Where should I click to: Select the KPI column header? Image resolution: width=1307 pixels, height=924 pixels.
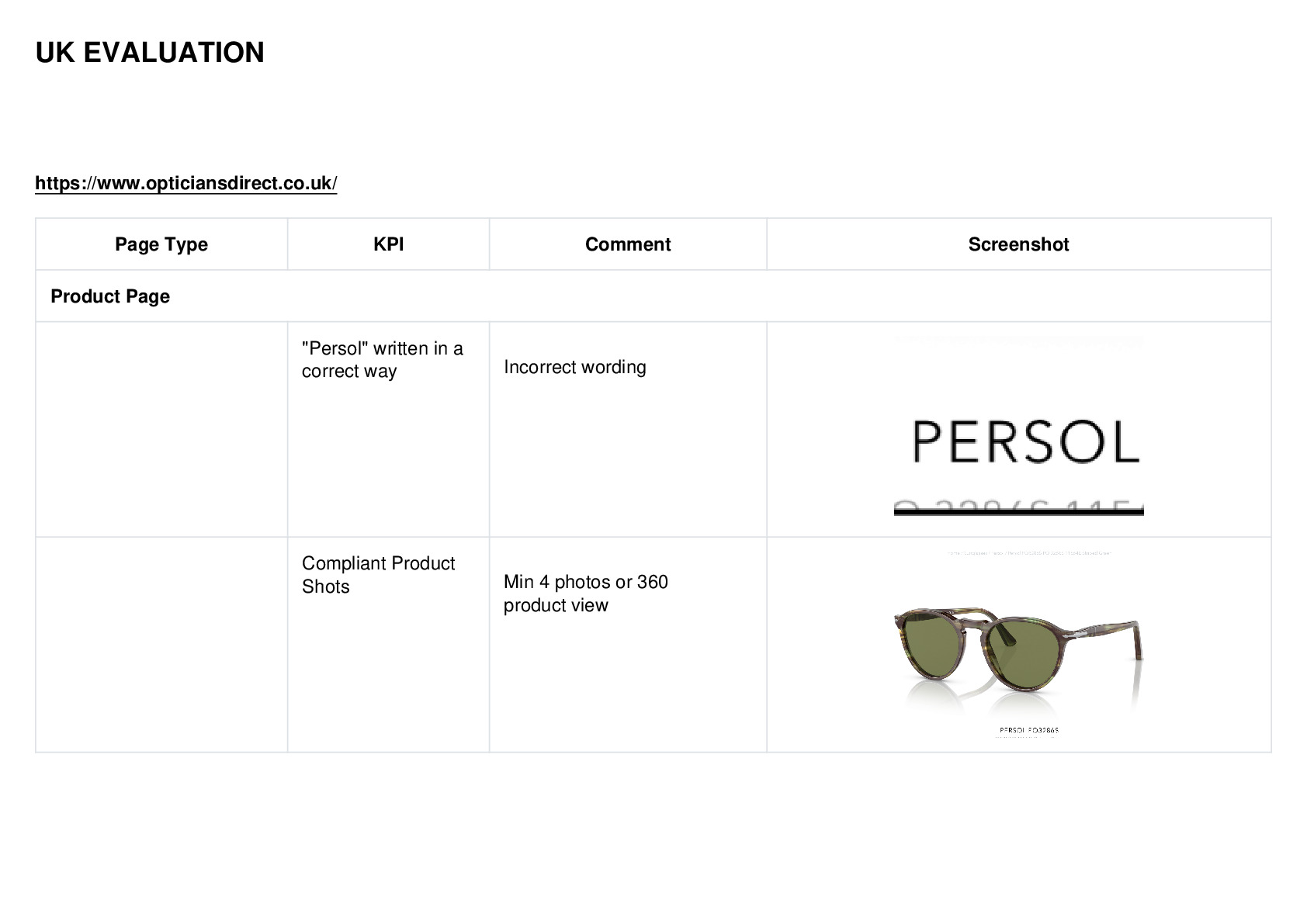388,244
